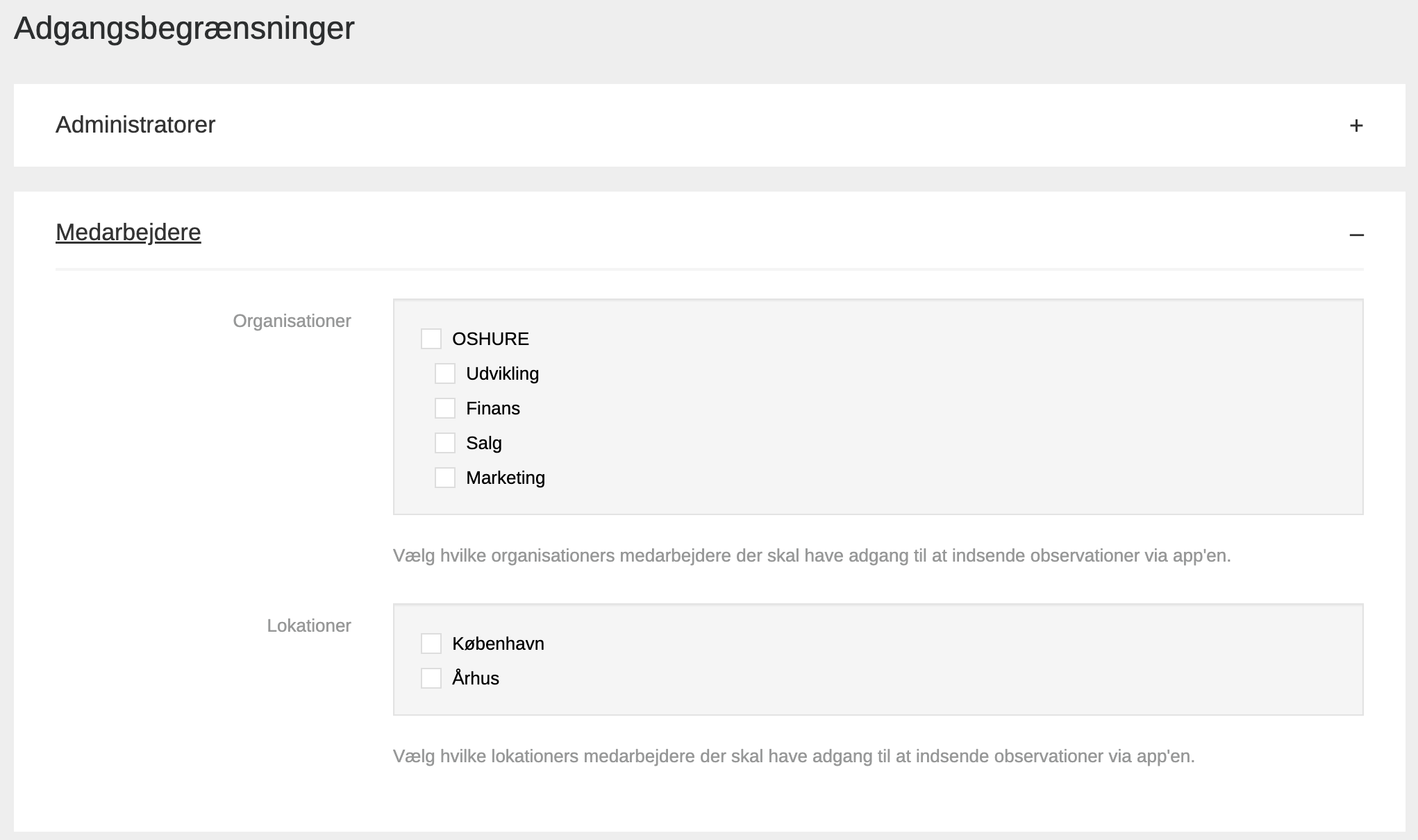The height and width of the screenshot is (840, 1418).
Task: Click the Marketing label text
Action: pos(506,478)
